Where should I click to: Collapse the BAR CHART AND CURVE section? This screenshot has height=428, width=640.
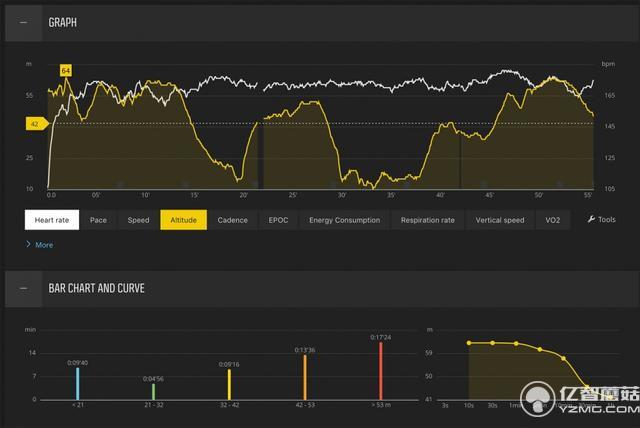[24, 288]
